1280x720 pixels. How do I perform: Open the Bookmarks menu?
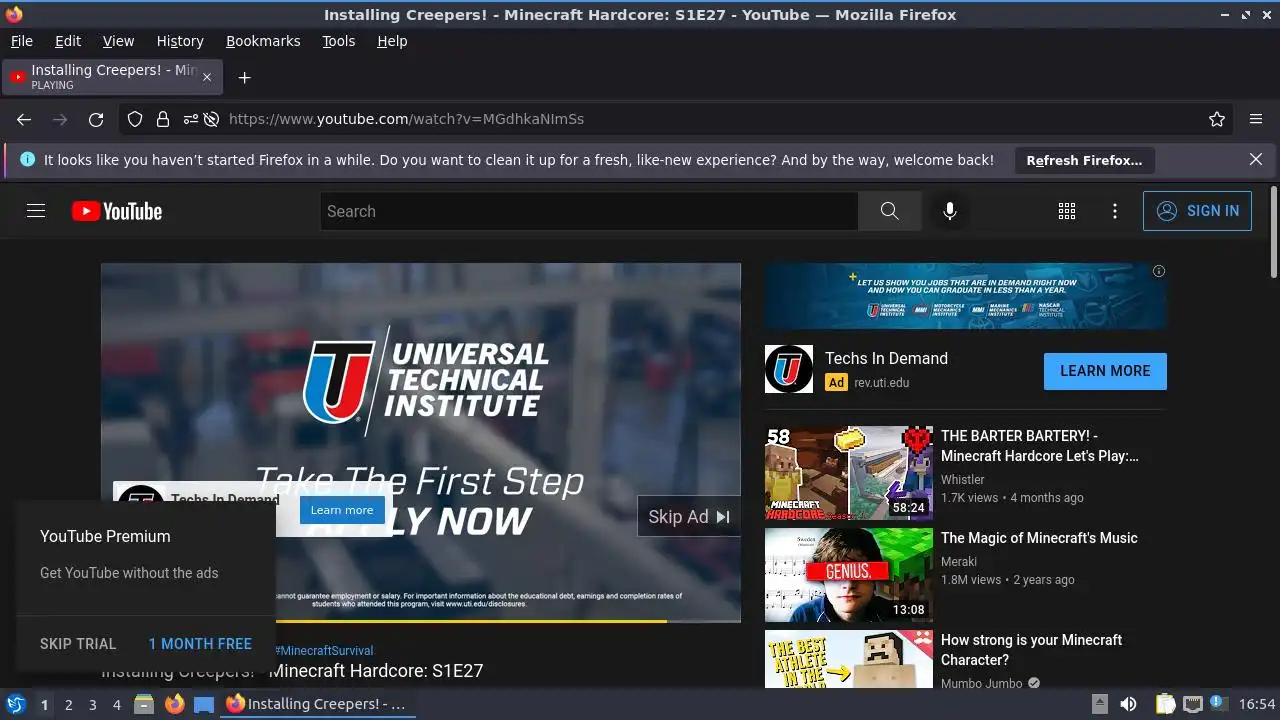click(263, 41)
